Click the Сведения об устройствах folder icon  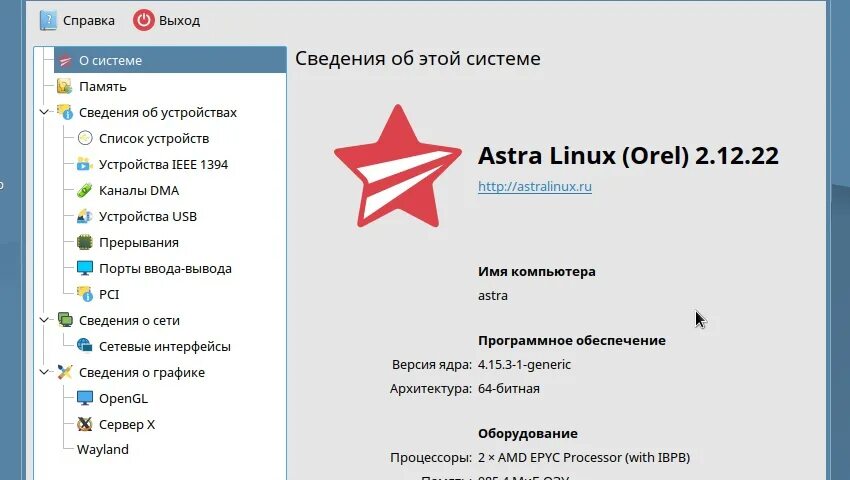point(65,112)
